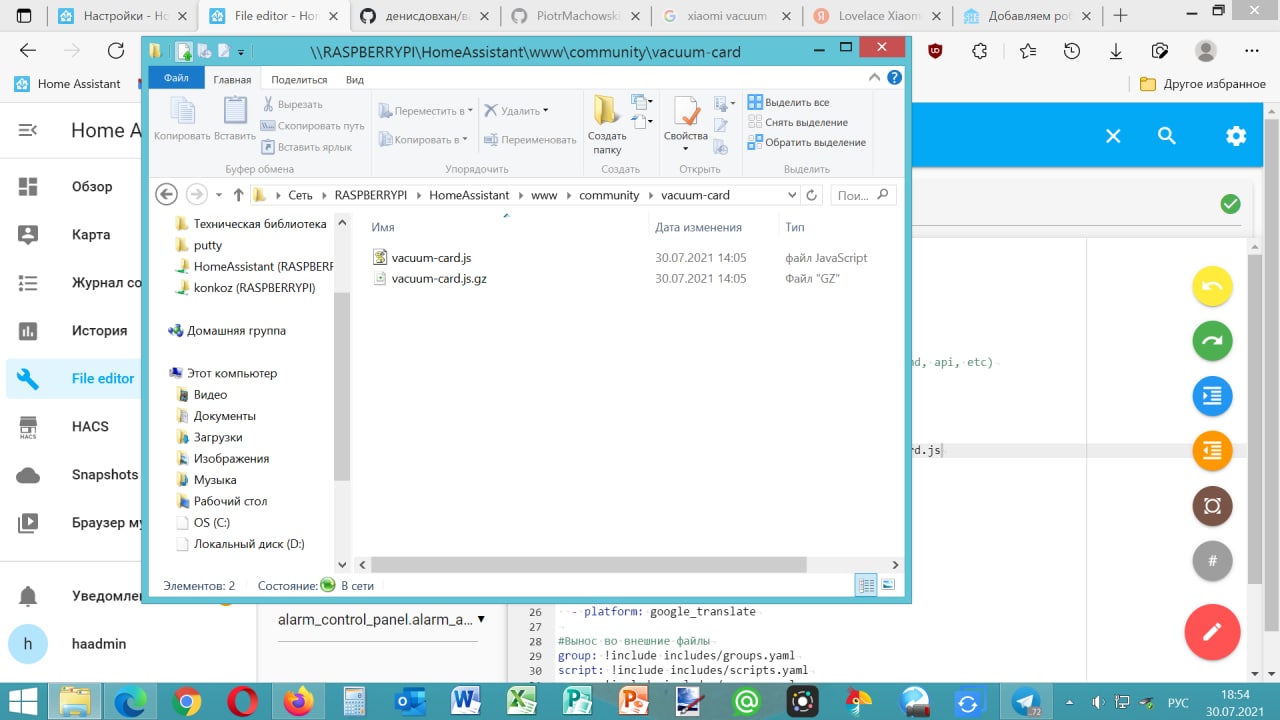Open Snapshots in Home Assistant sidebar
The height and width of the screenshot is (720, 1280).
(105, 474)
